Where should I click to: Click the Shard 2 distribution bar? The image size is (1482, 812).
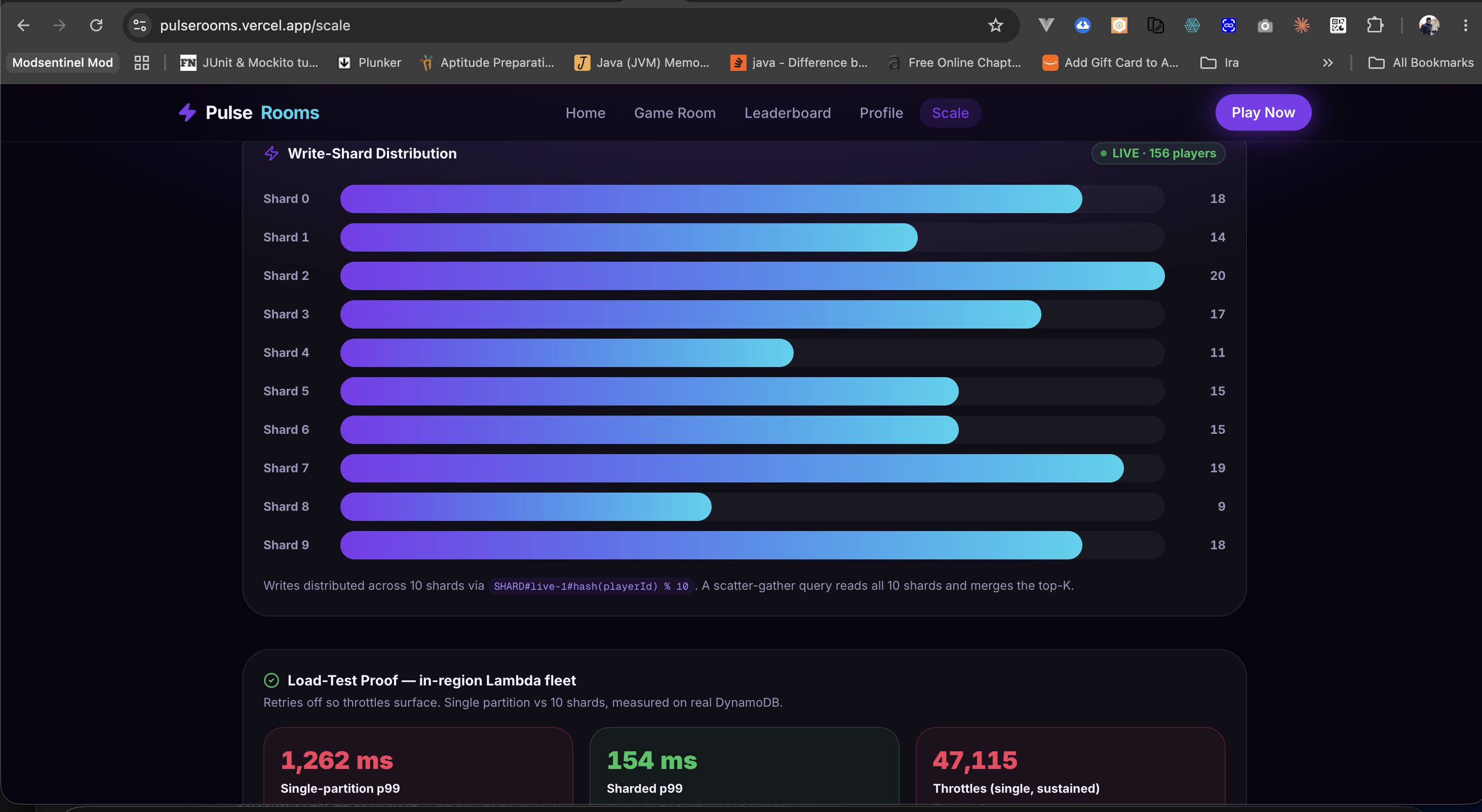pos(752,276)
